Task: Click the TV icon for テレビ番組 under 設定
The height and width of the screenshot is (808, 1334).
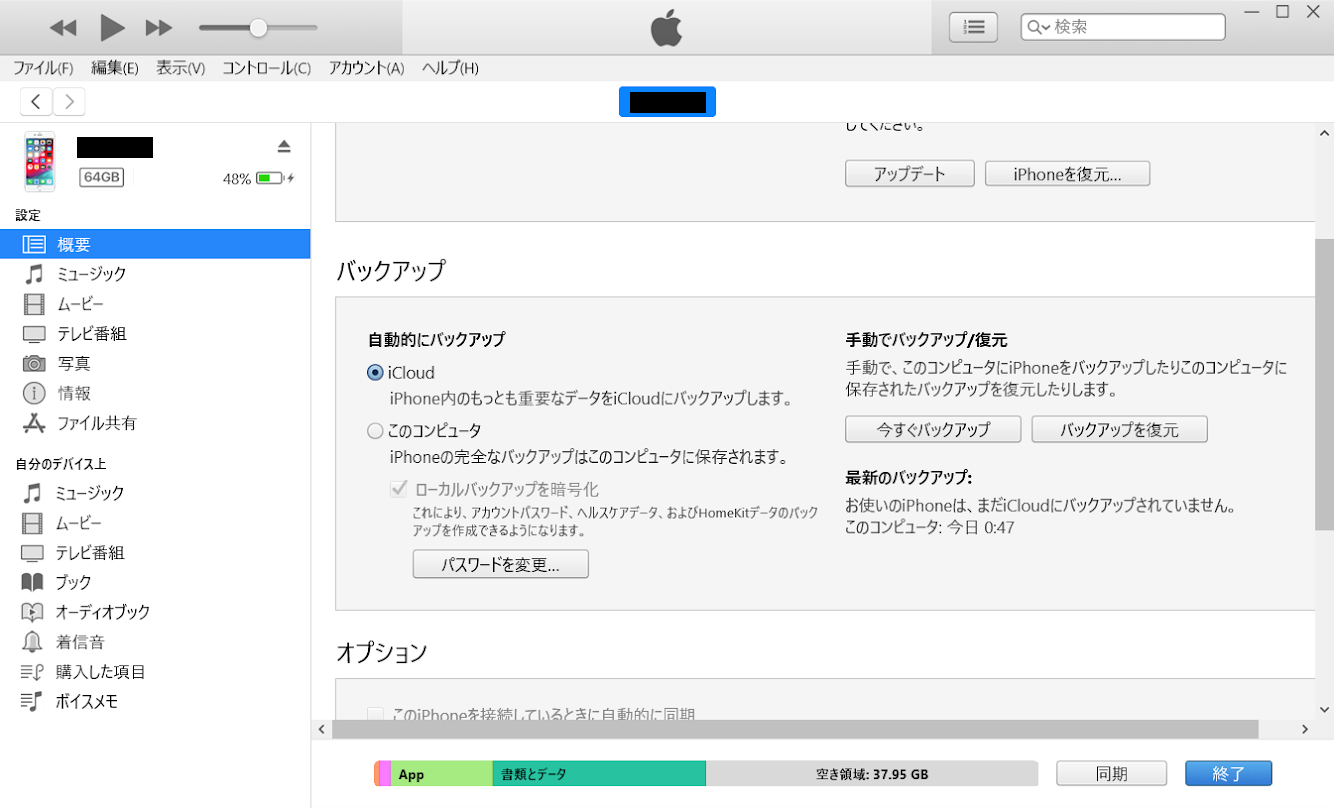Action: click(x=34, y=334)
